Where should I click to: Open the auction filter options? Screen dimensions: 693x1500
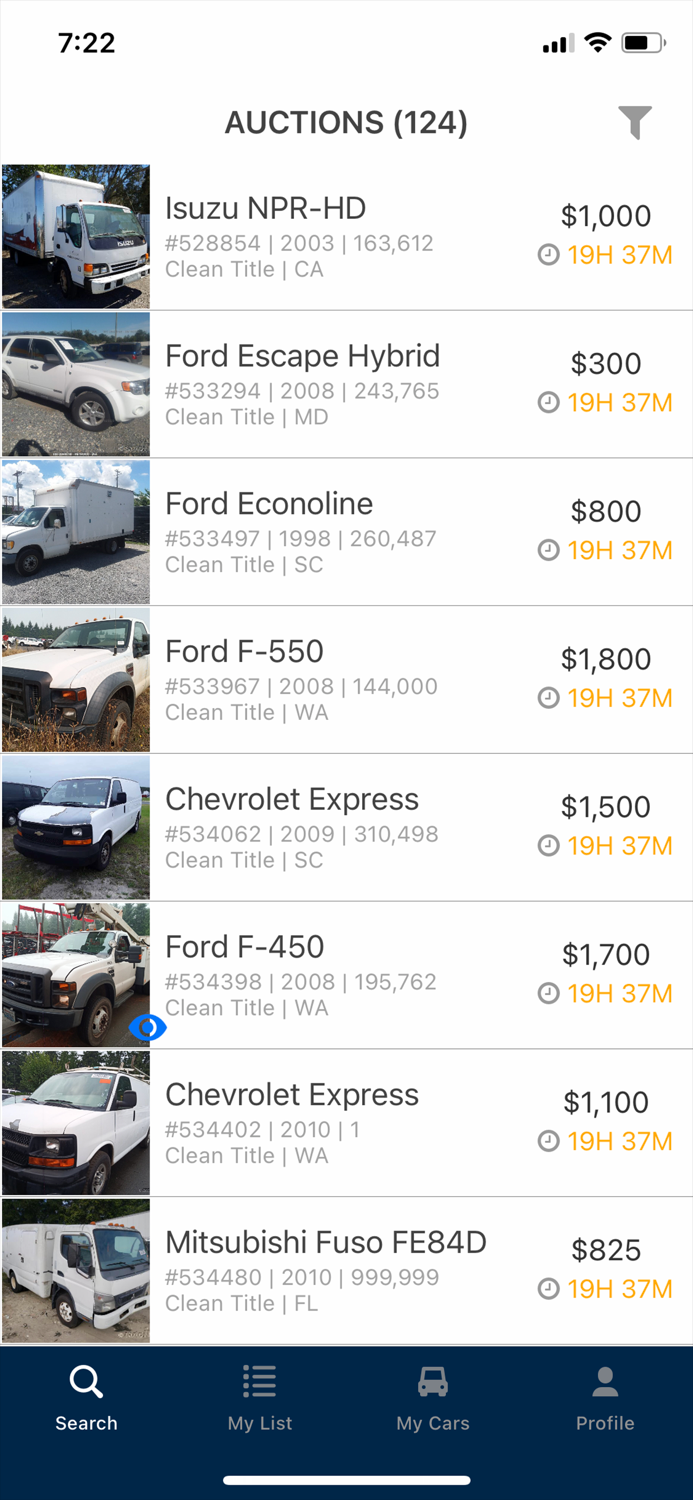[x=632, y=122]
